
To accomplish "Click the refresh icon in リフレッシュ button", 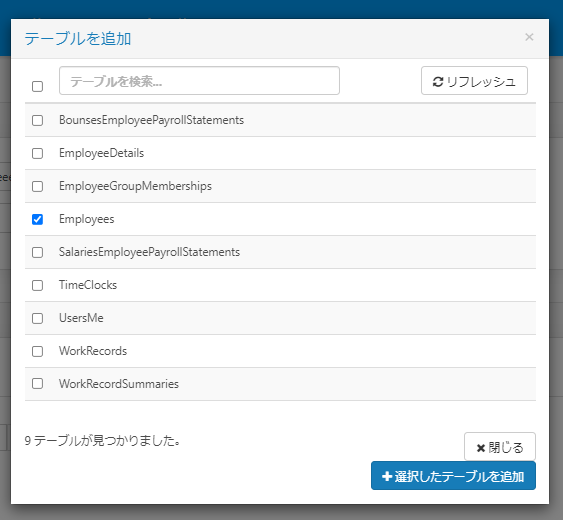I will (438, 82).
